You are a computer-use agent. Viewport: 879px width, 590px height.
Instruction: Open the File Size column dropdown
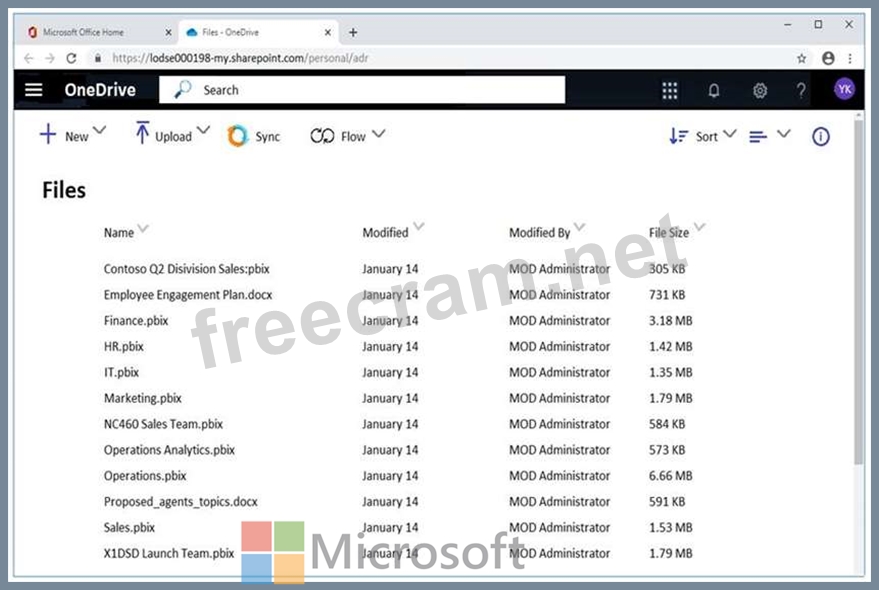point(700,227)
